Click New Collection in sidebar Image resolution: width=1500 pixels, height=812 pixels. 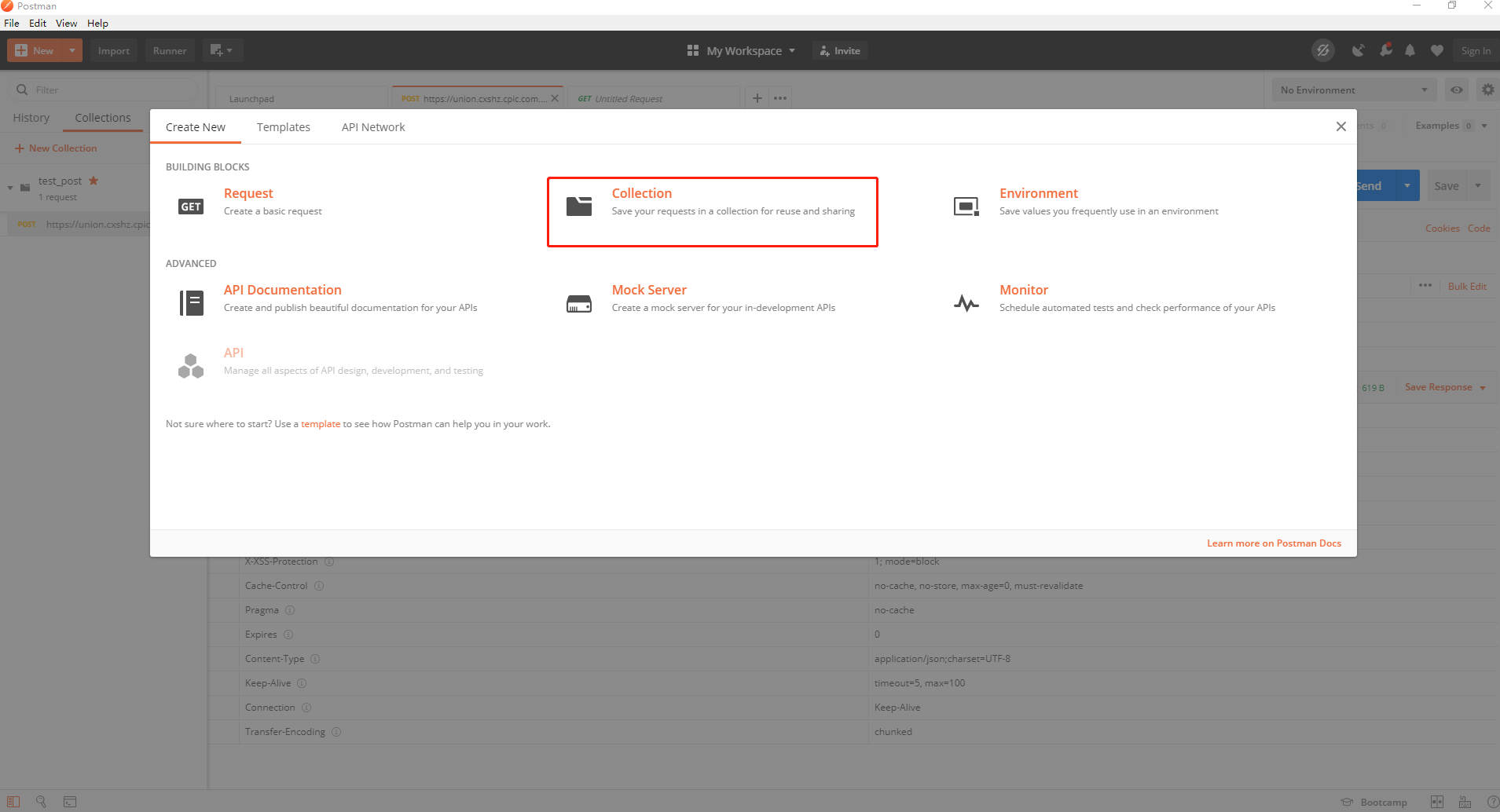pyautogui.click(x=56, y=148)
